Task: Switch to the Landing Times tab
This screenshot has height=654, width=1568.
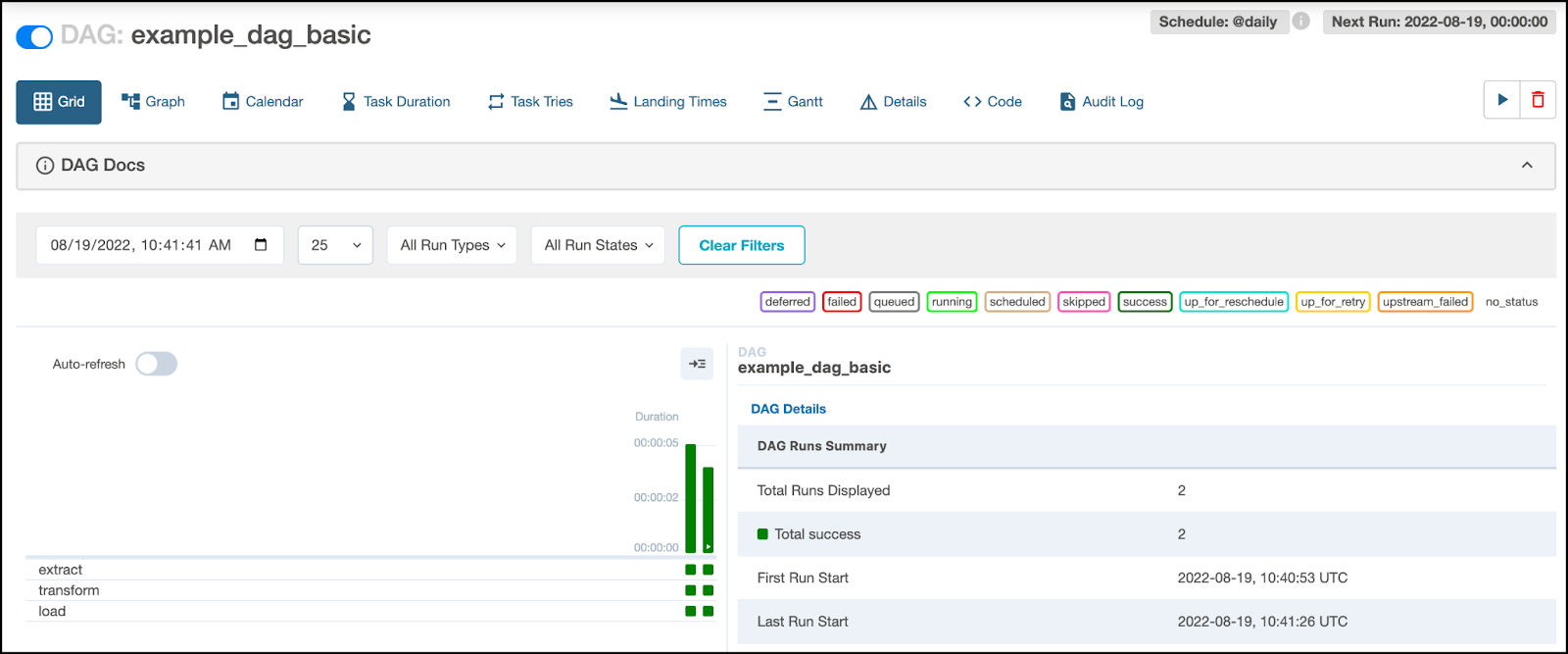Action: click(x=668, y=101)
